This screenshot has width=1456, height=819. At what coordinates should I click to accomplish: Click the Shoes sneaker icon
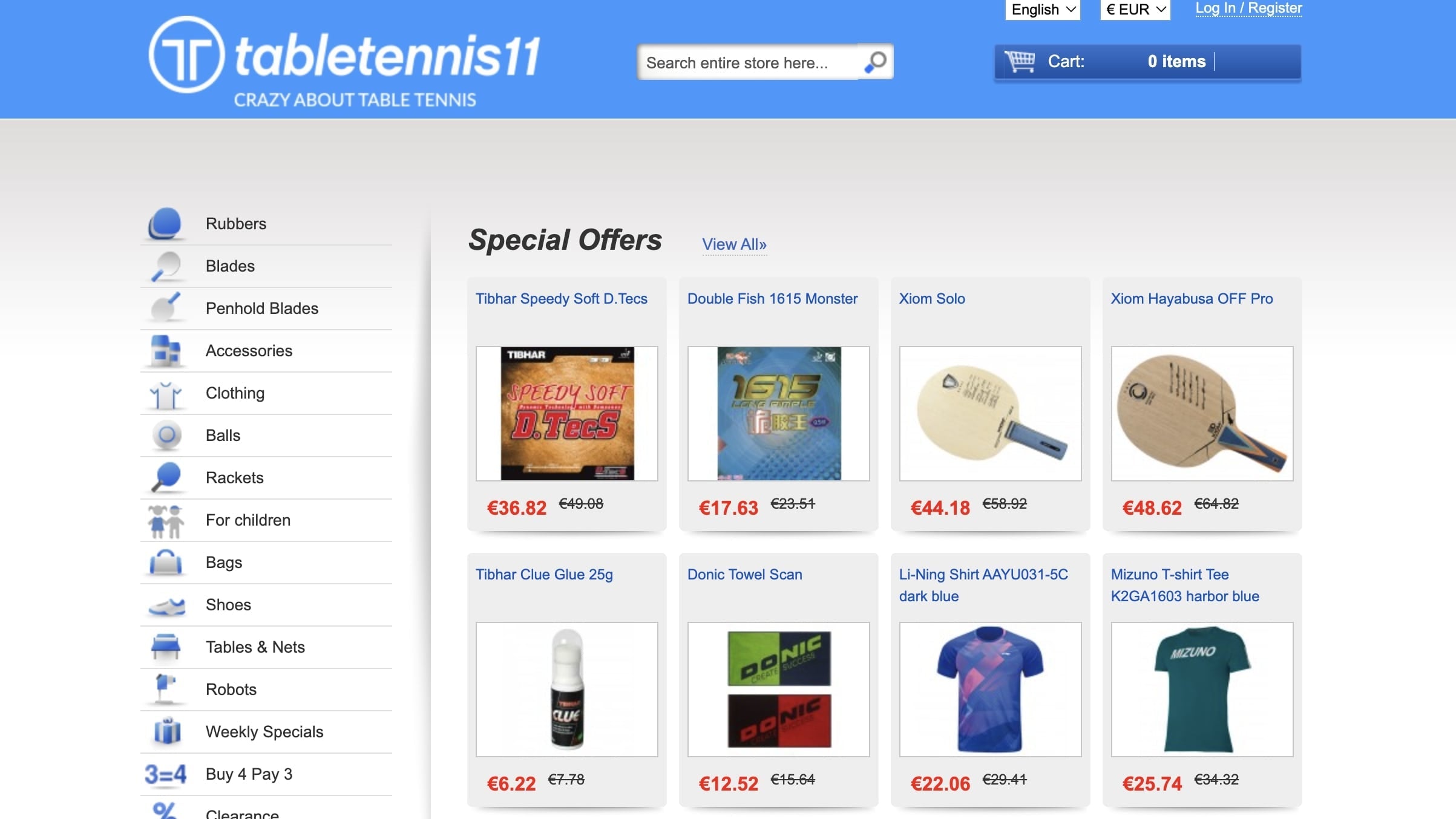(166, 605)
